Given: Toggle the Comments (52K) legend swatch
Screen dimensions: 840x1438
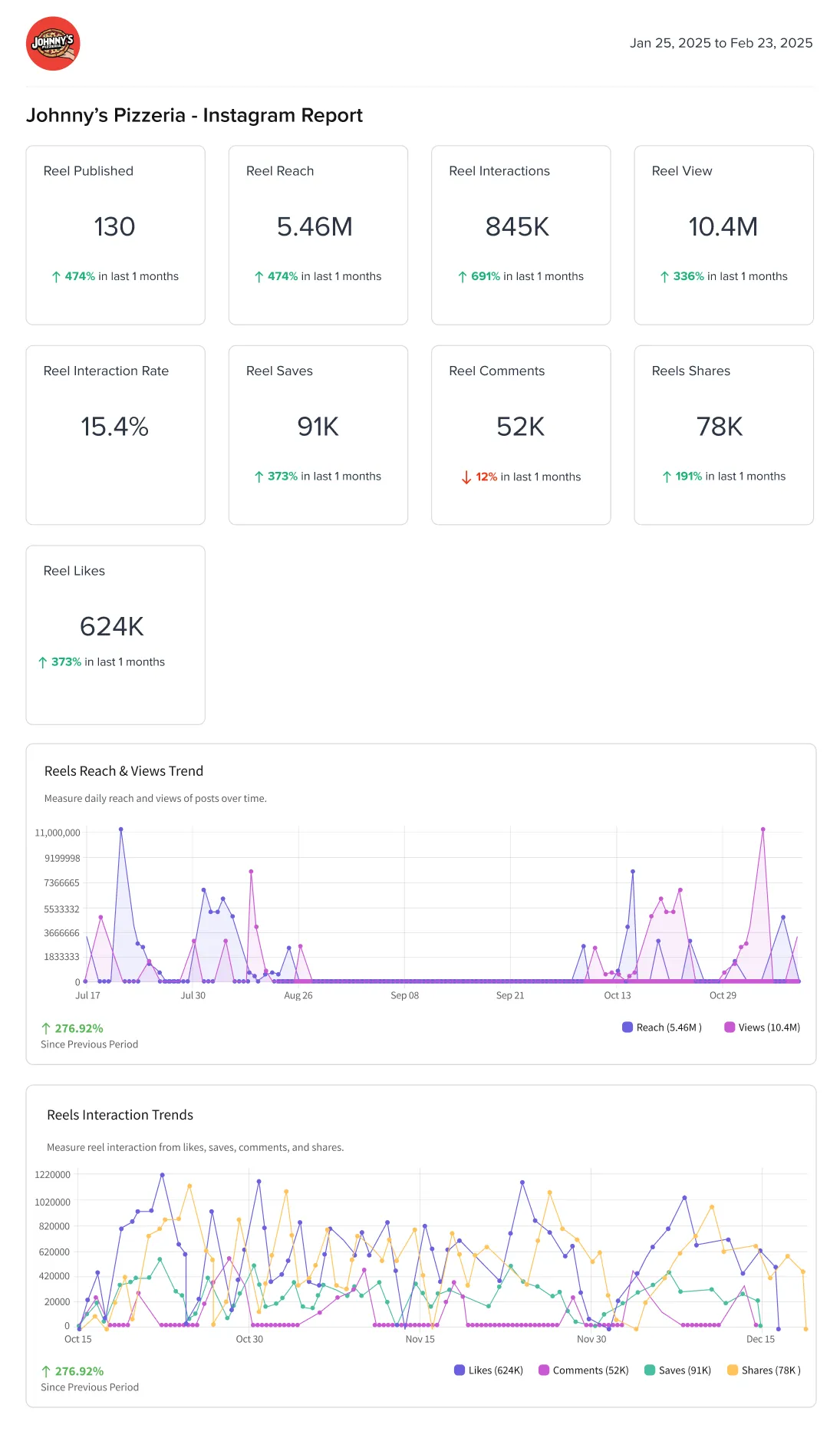Looking at the screenshot, I should point(544,1370).
